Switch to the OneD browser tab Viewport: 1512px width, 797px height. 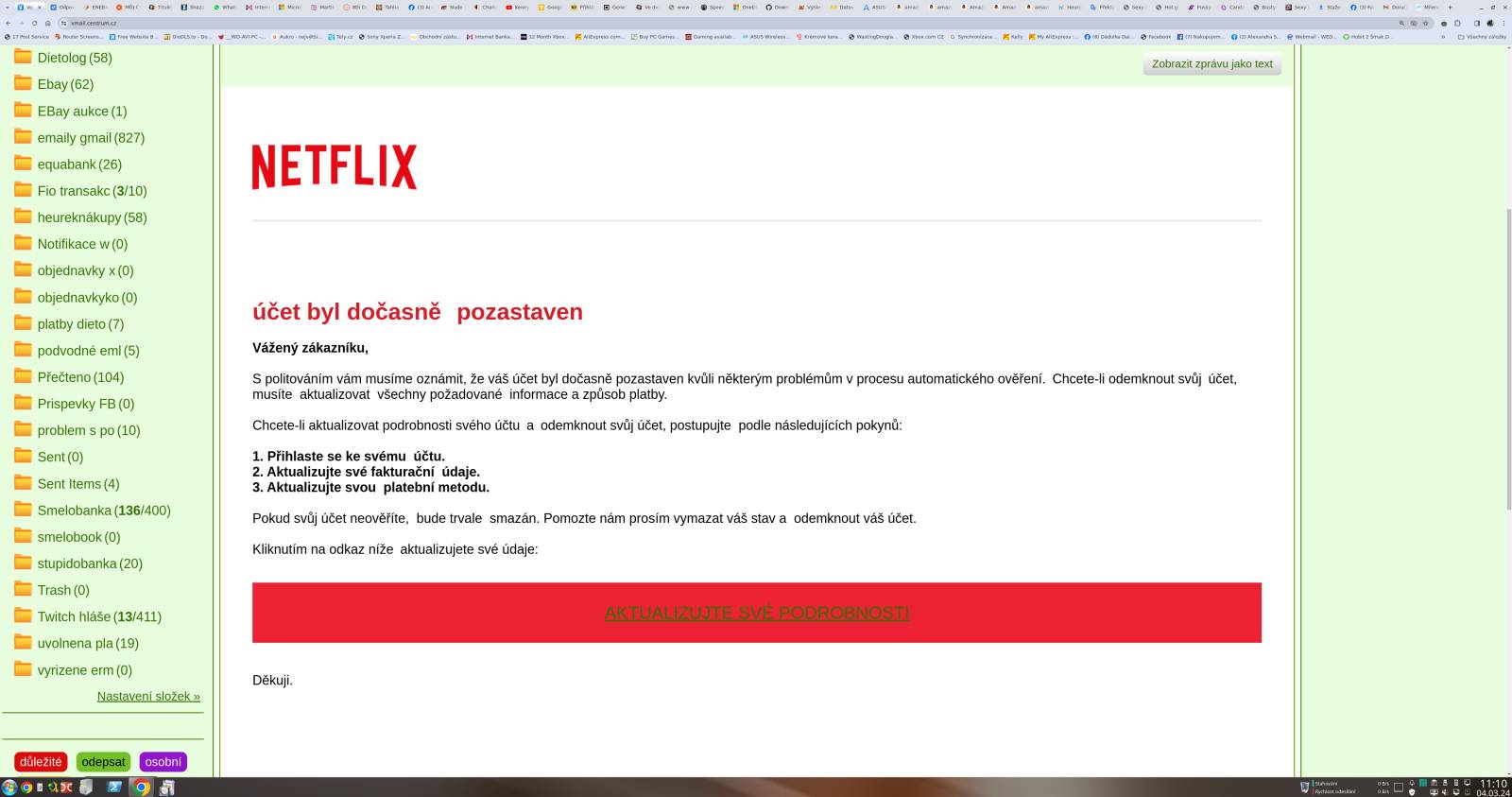pos(745,7)
